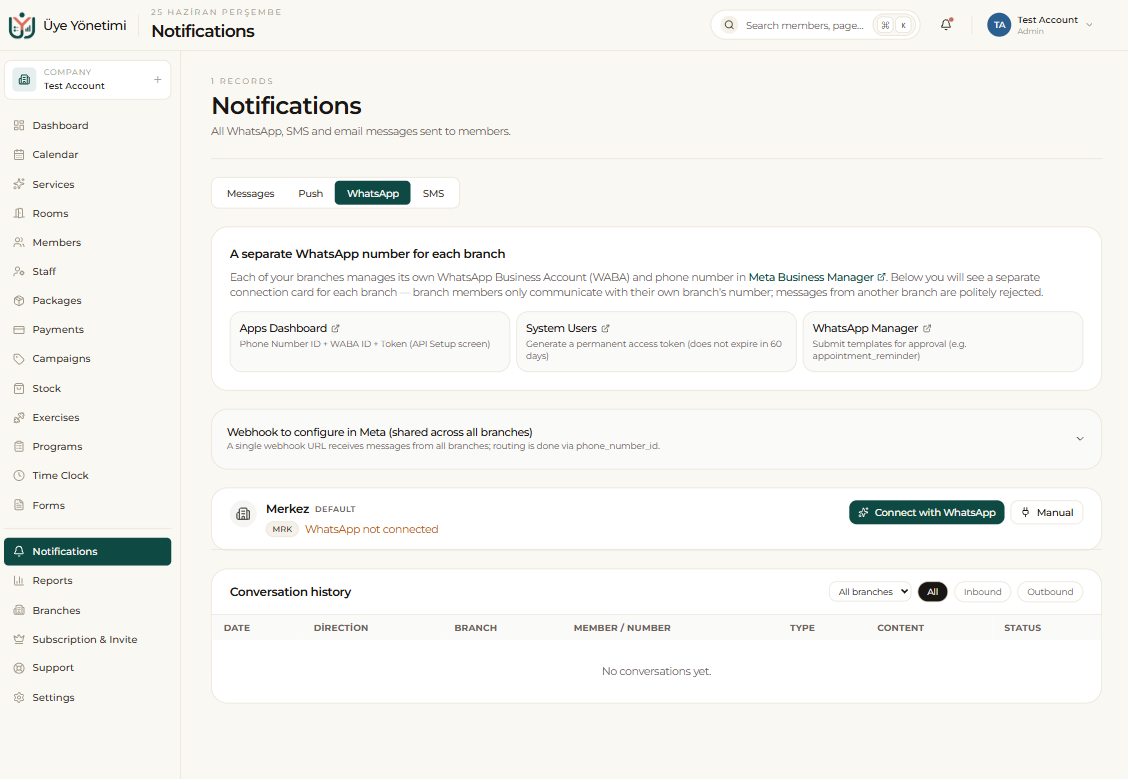Switch to the Push tab
1128x779 pixels.
(x=311, y=193)
